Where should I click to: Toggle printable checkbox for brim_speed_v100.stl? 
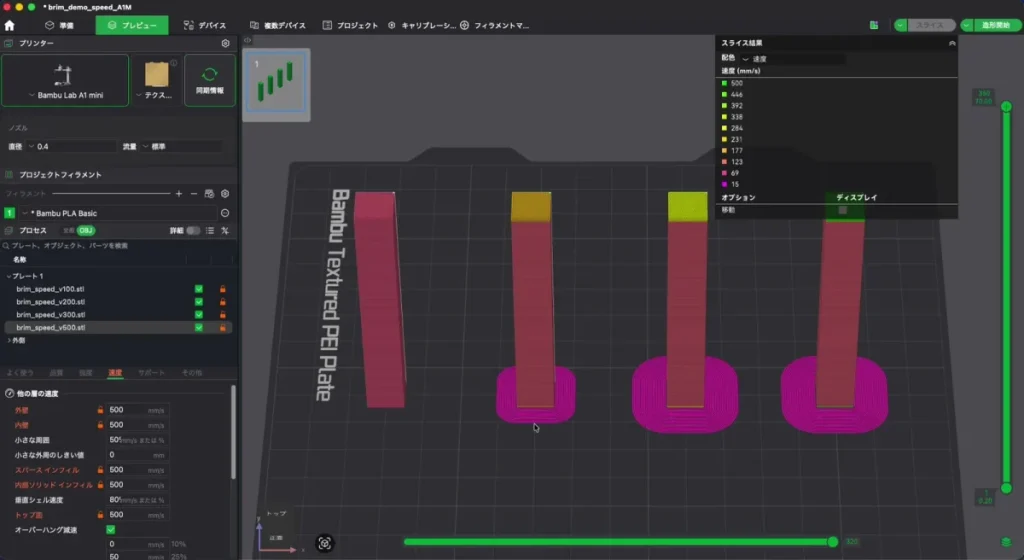click(199, 289)
